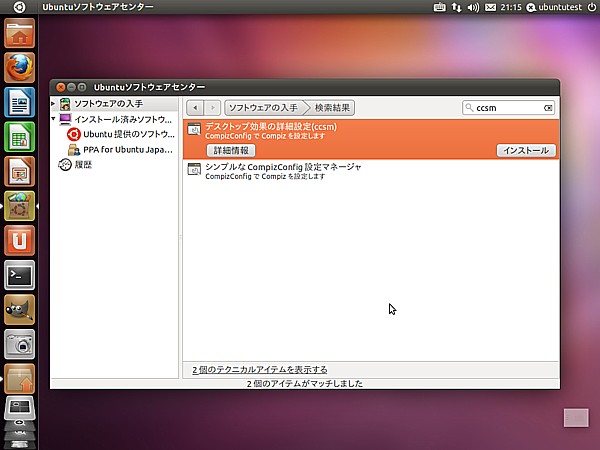Open GIMP image editor from launcher
The width and height of the screenshot is (600, 450).
(x=20, y=310)
